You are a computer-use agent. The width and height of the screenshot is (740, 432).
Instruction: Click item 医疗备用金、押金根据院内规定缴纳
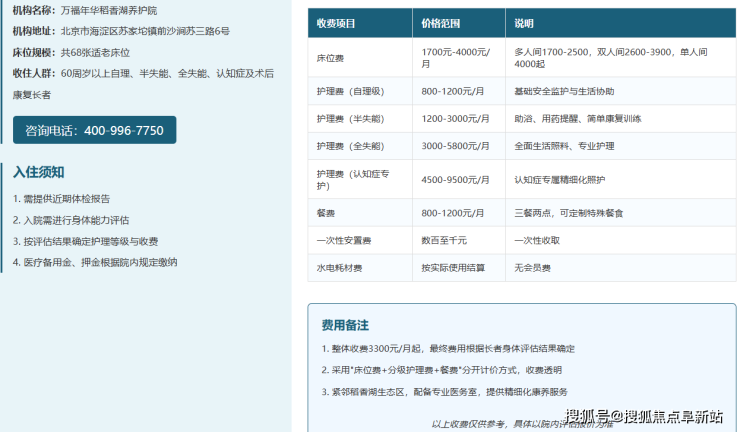95,262
